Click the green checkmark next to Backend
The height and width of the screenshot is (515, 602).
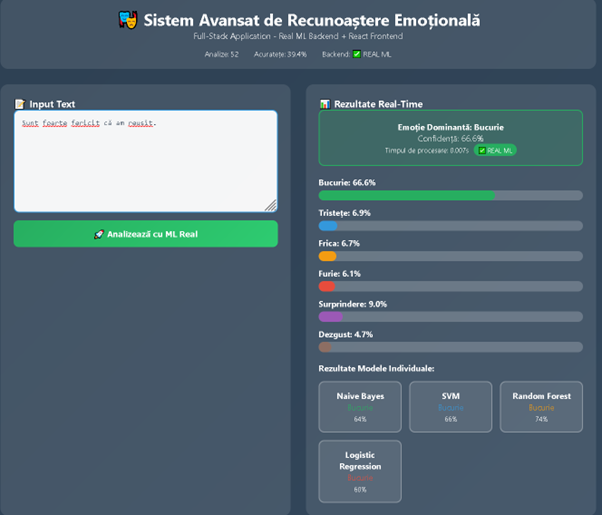[356, 54]
